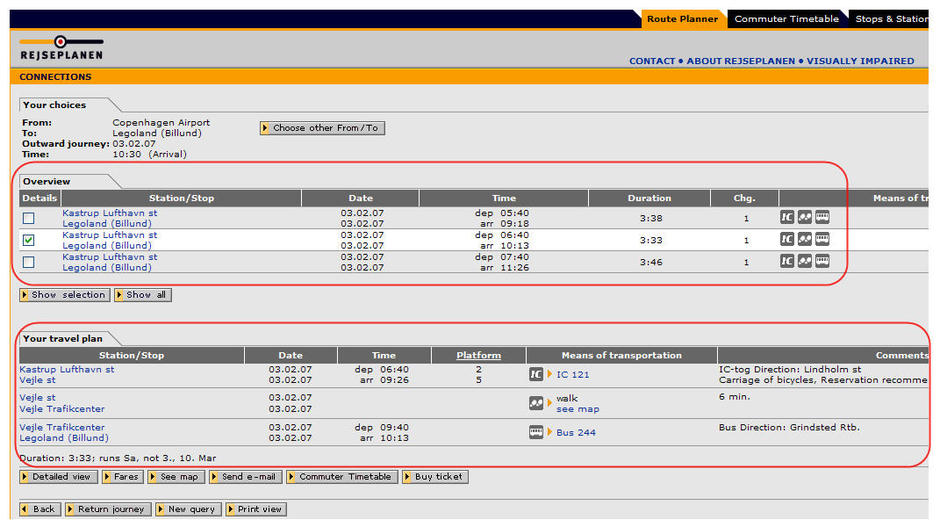
Task: Open the IC 121 train link
Action: 573,374
